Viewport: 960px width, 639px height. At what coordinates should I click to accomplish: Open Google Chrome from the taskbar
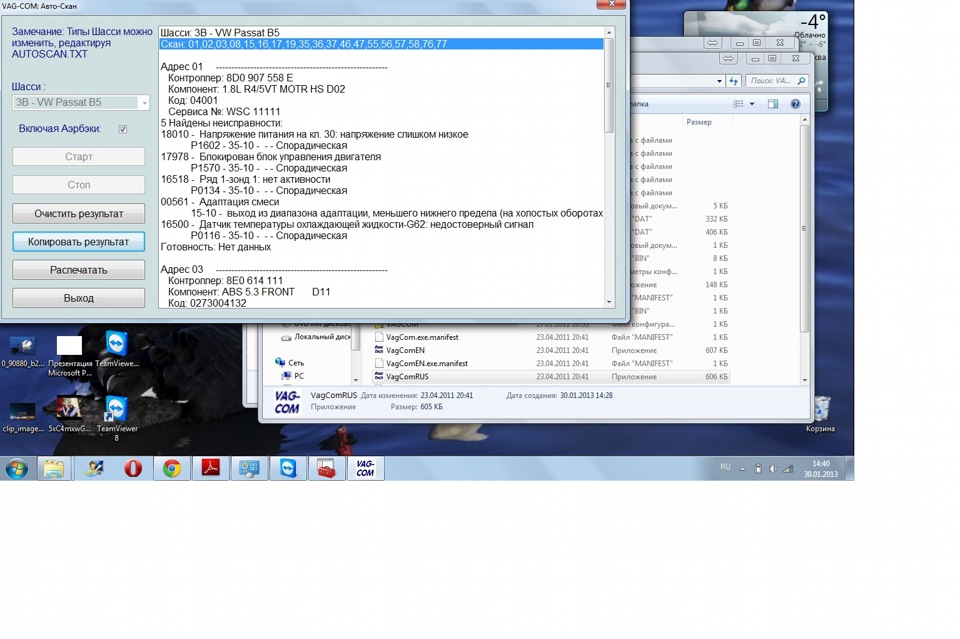coord(171,469)
